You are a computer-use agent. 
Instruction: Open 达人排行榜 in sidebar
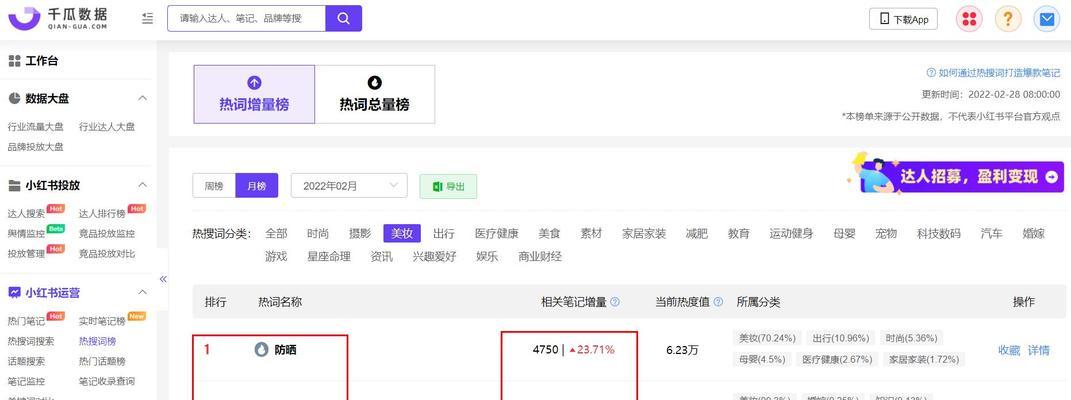pyautogui.click(x=102, y=213)
